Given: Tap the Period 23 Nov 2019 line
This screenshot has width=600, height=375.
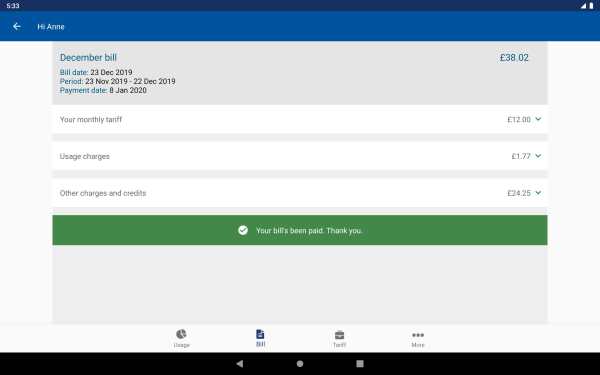Looking at the screenshot, I should click(117, 81).
